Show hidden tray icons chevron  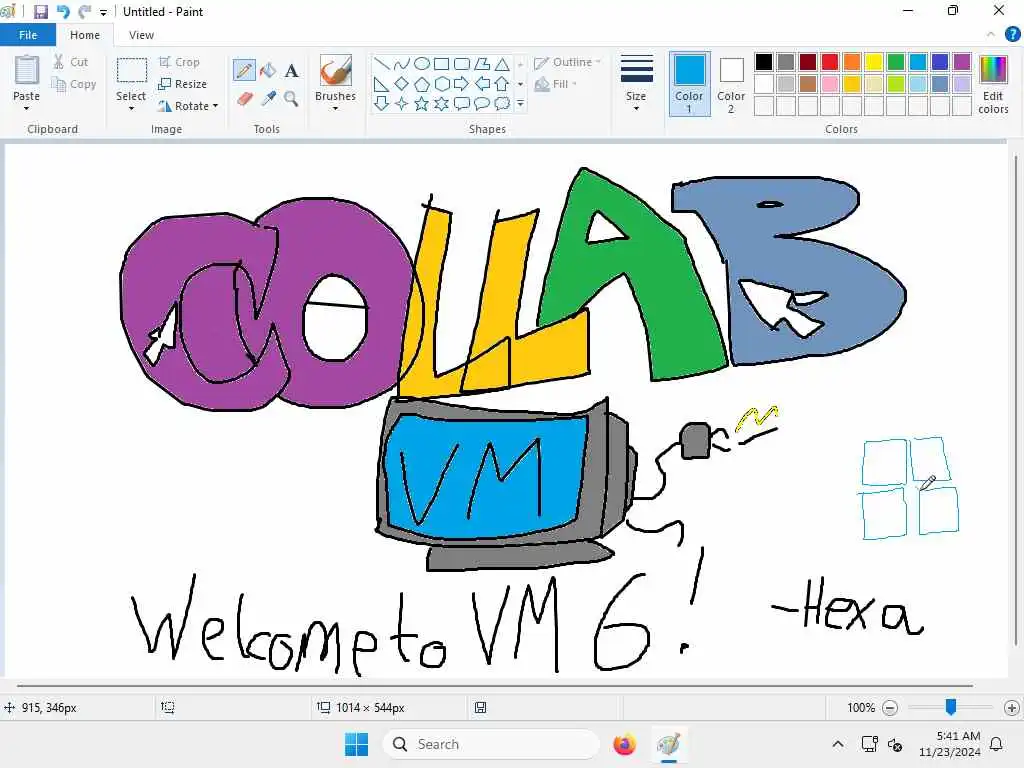click(x=837, y=744)
